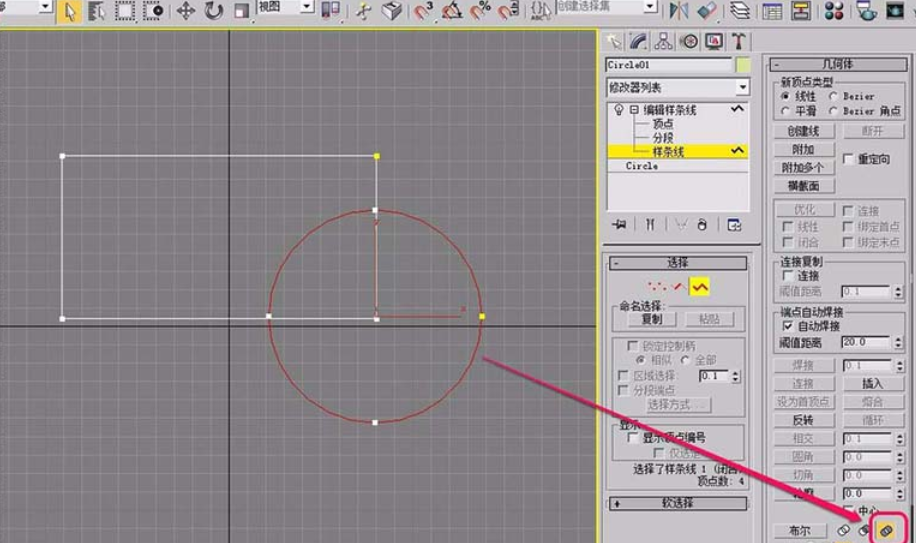Viewport: 916px width, 543px height.
Task: Open the Utilities hammer panel
Action: tap(738, 41)
